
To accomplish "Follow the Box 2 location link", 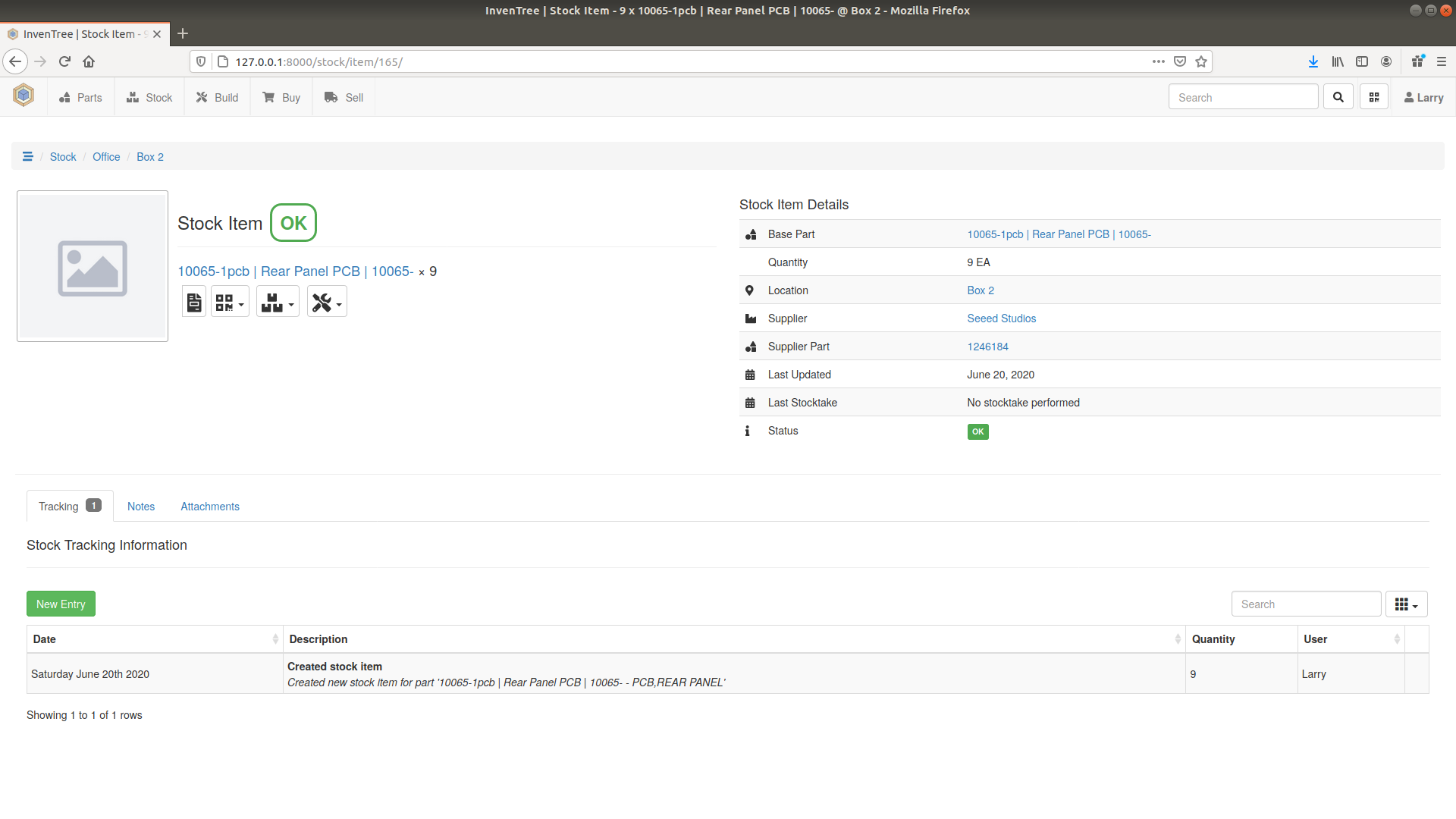I will coord(981,290).
